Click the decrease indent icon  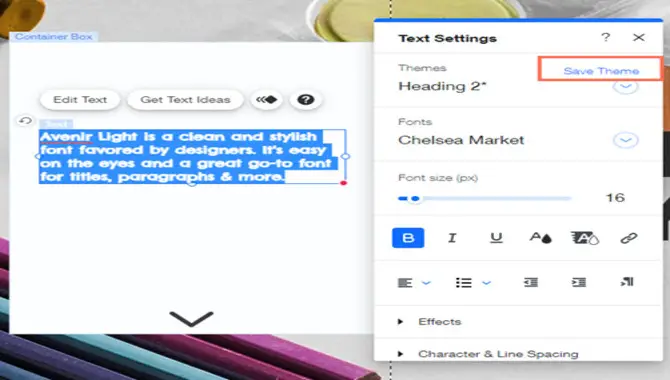(531, 282)
